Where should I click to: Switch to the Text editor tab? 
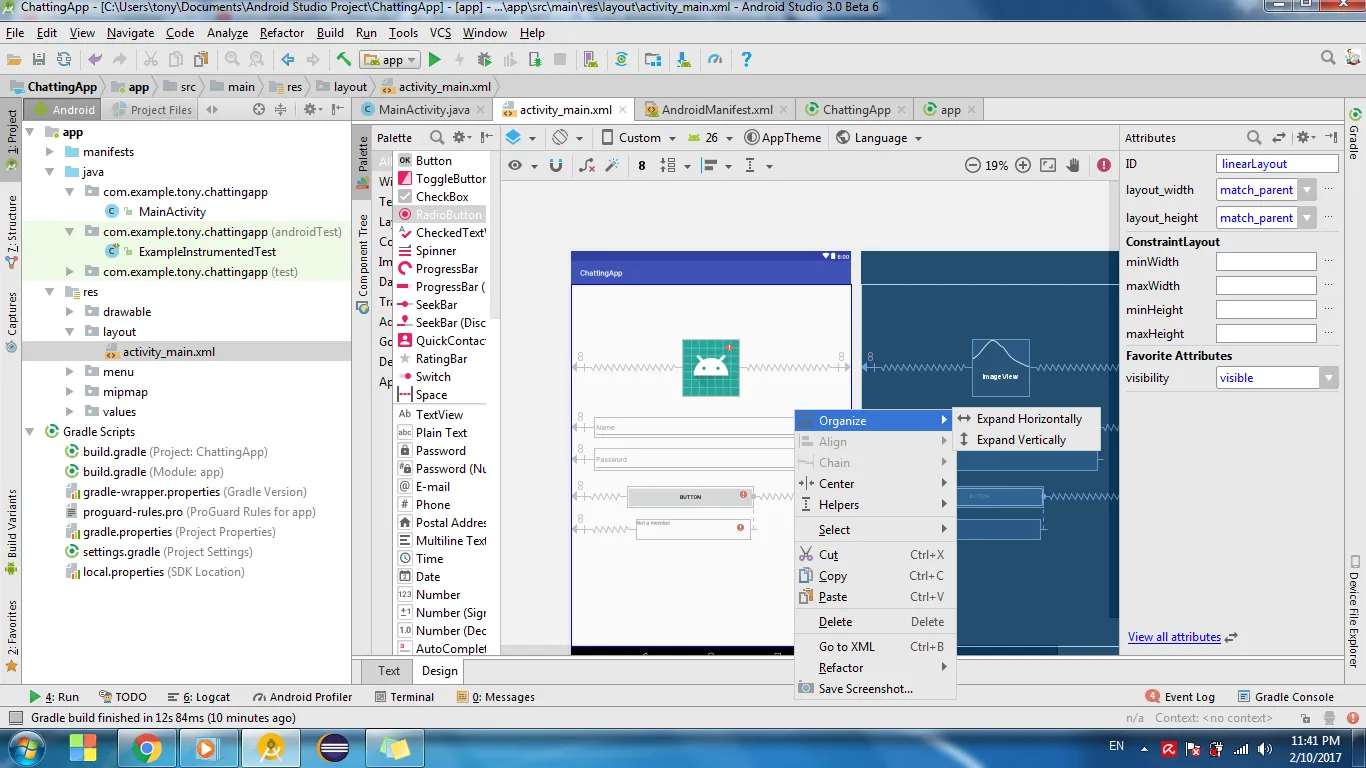pos(389,671)
